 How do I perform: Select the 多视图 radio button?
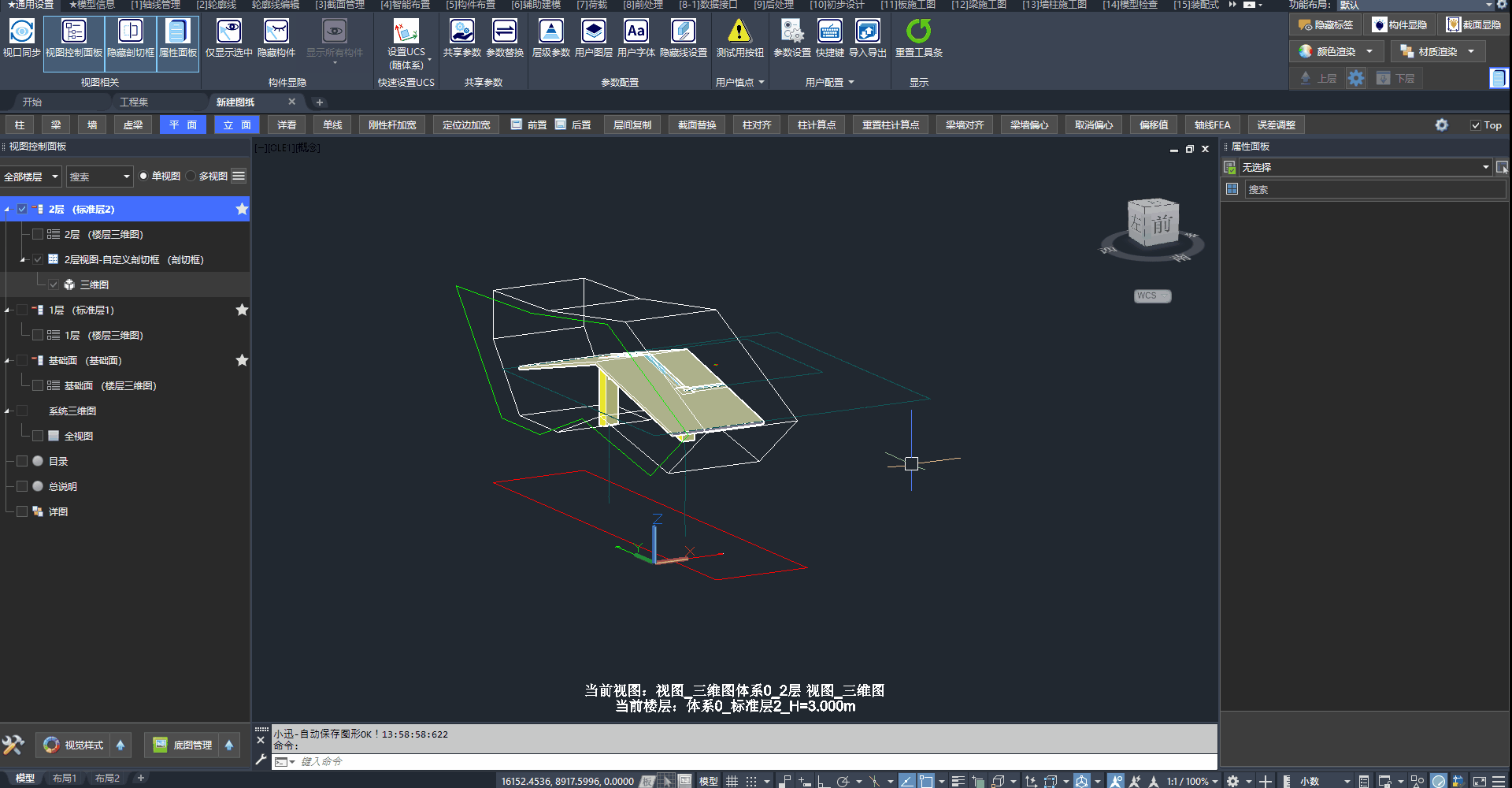click(191, 177)
